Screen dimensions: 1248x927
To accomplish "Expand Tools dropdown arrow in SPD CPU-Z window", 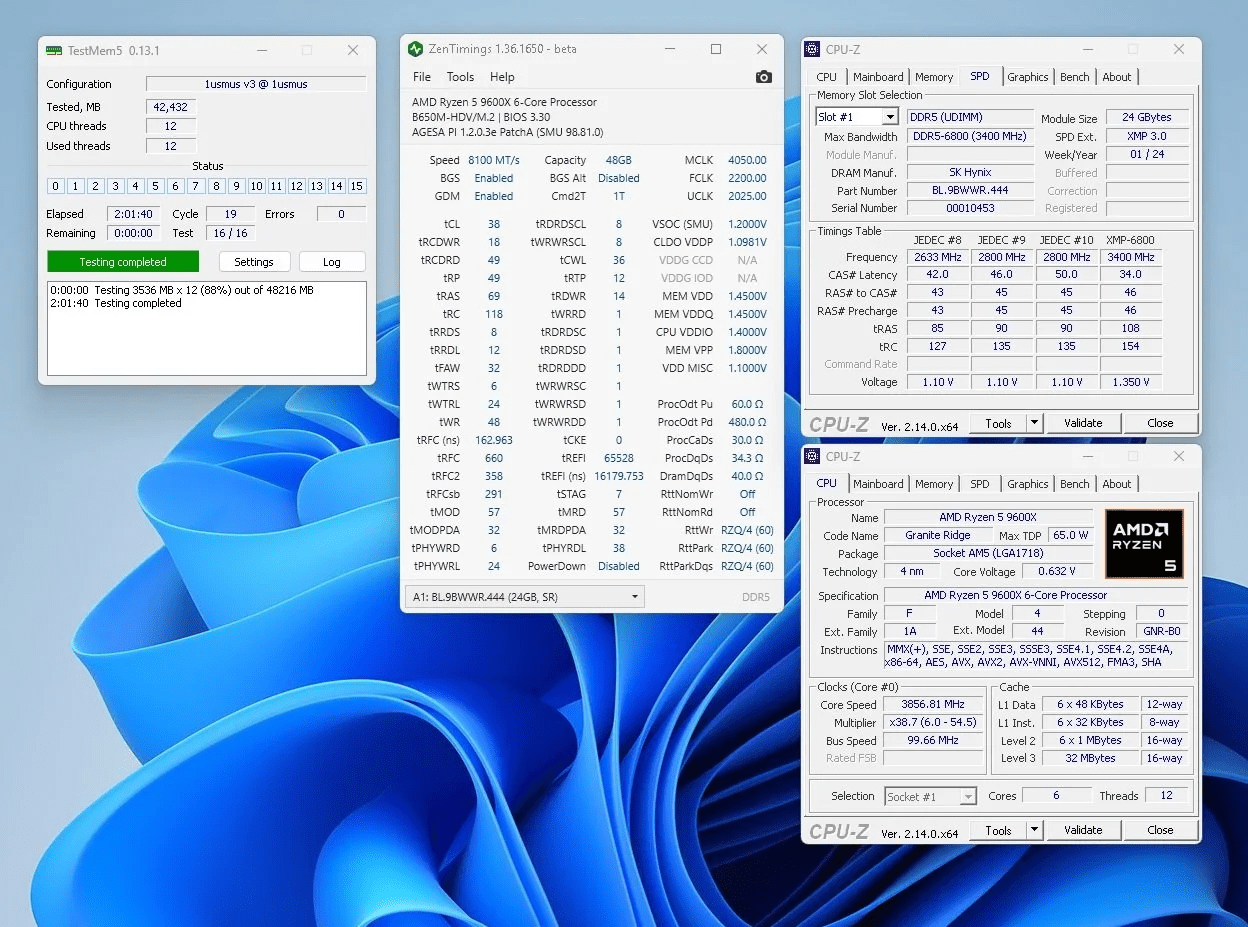I will (x=1034, y=423).
